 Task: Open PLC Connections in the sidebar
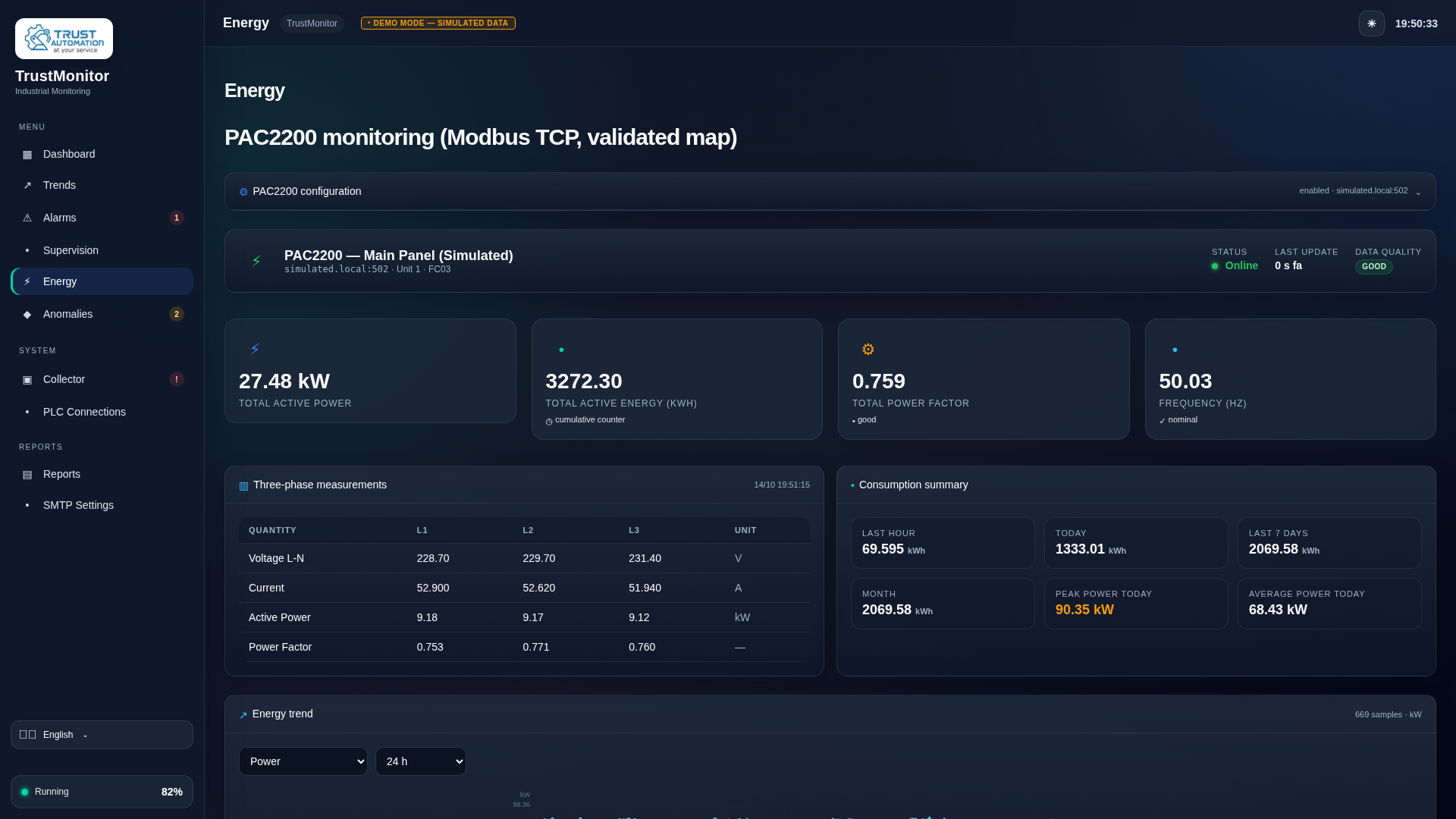pos(102,412)
